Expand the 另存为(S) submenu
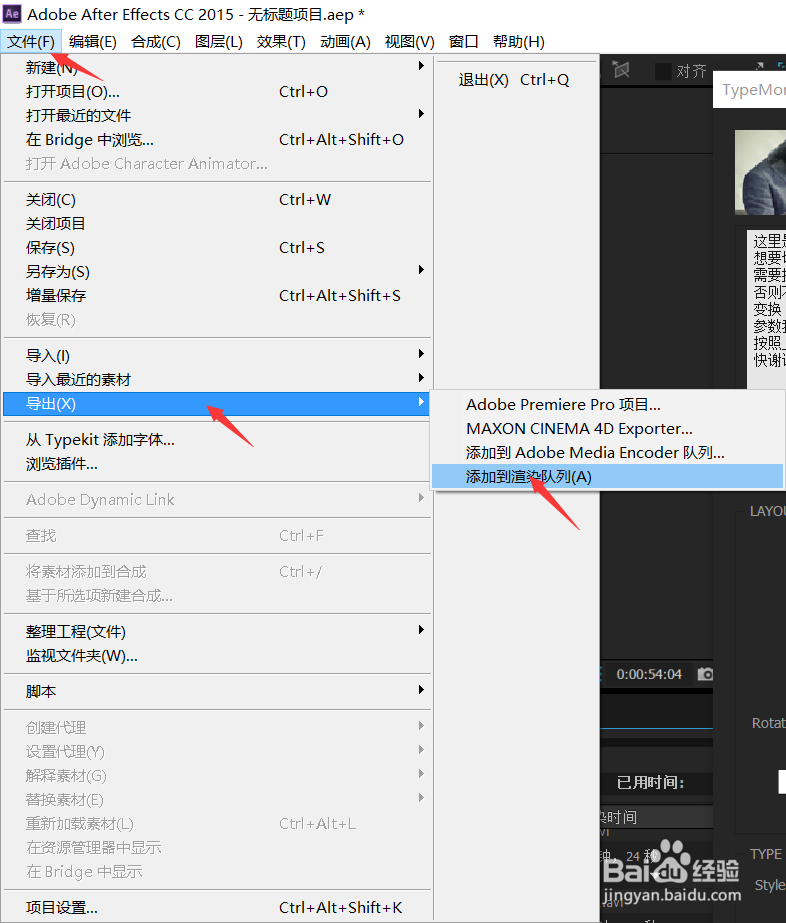The image size is (786, 923). 217,272
